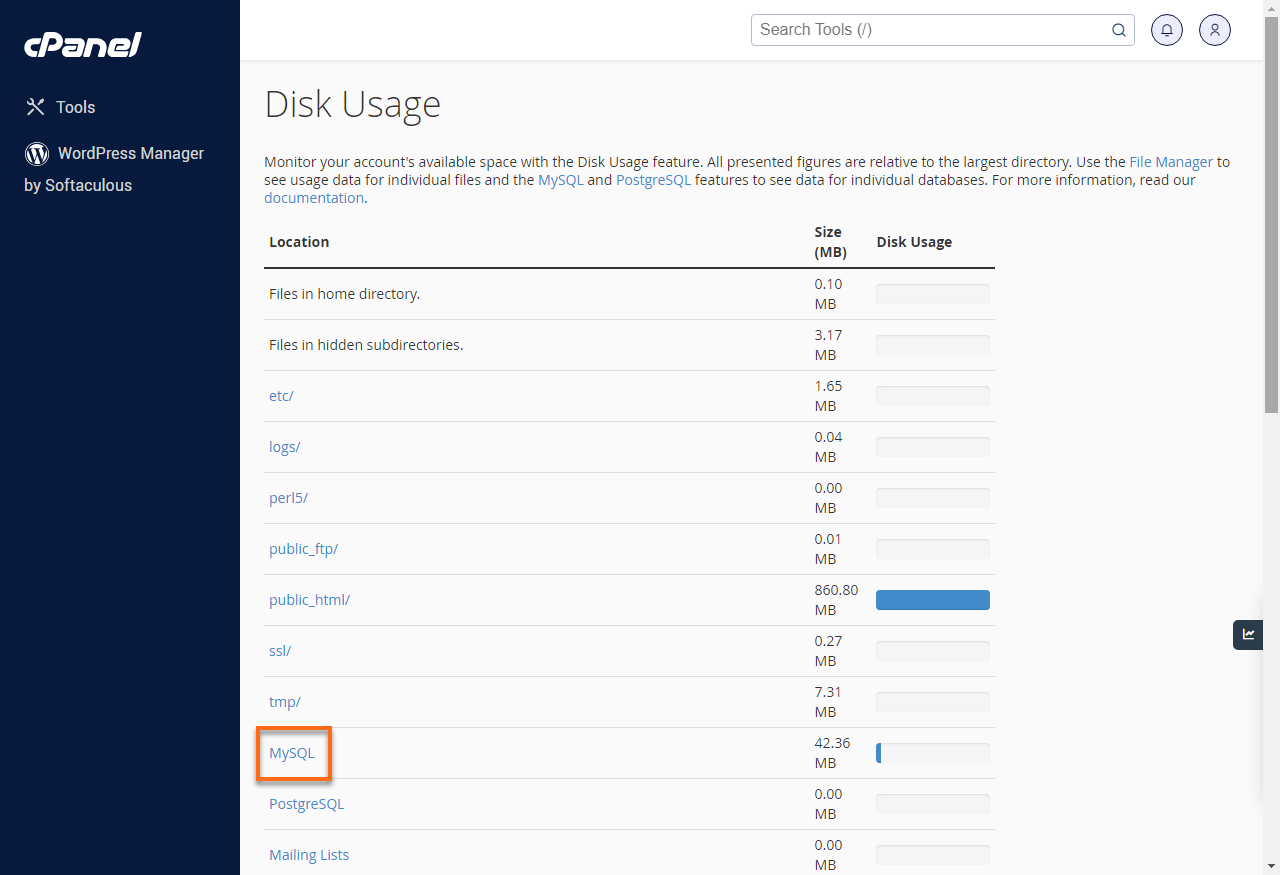
Task: Open the PostgreSQL database usage row
Action: pos(306,803)
